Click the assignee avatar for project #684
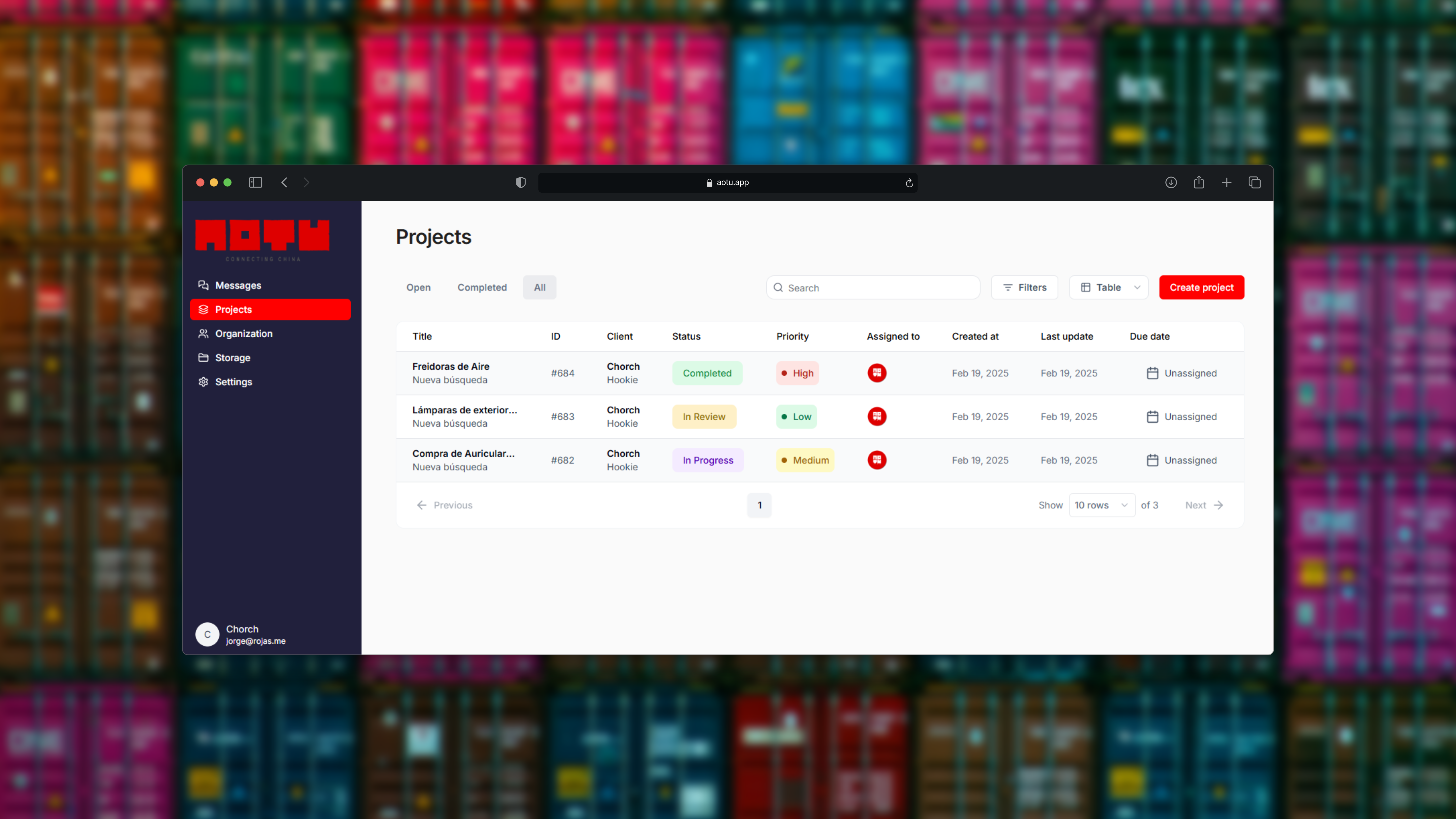Screen dimensions: 1456x819 877,373
